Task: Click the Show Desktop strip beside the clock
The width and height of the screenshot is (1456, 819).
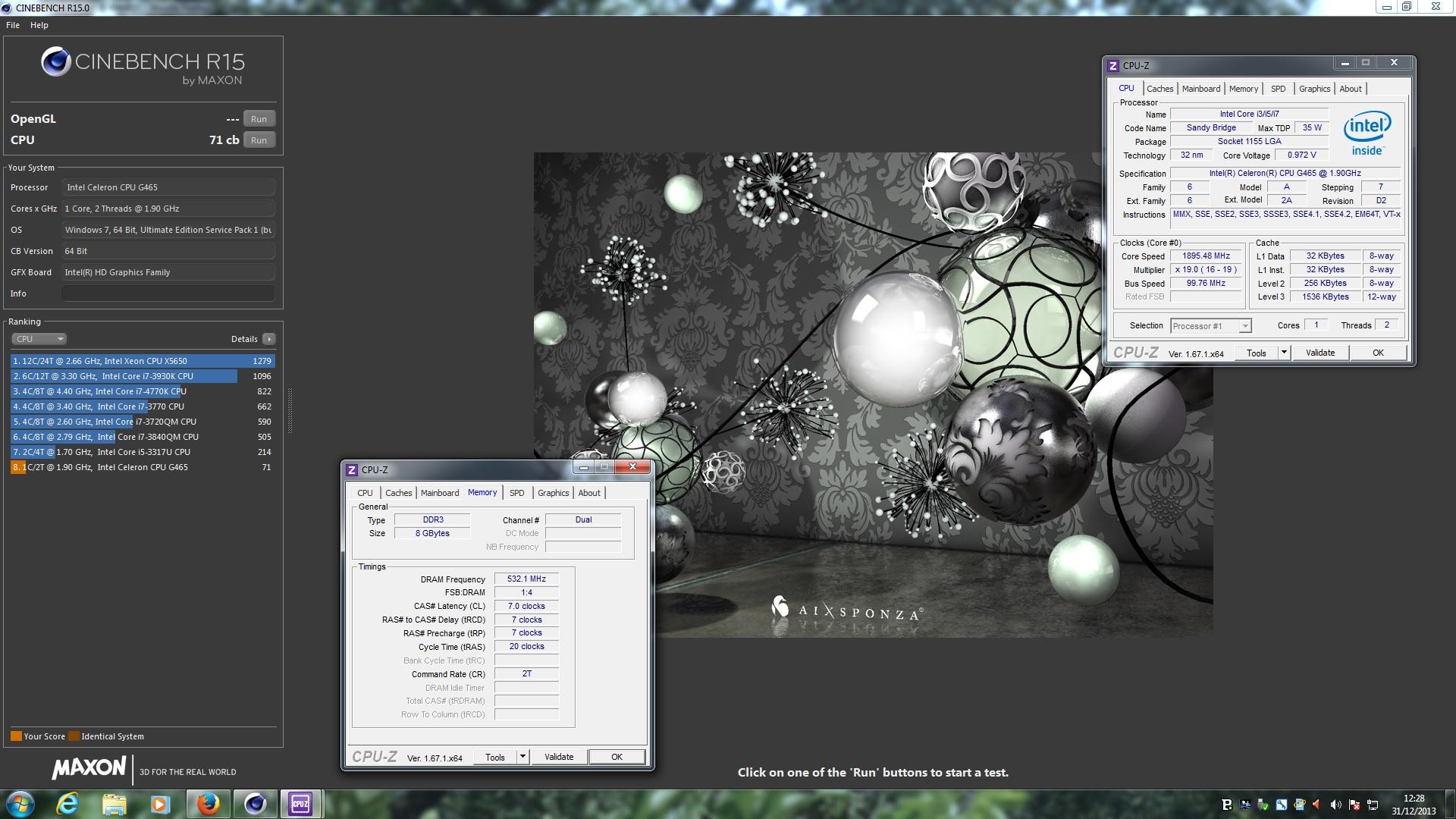Action: [x=1450, y=804]
